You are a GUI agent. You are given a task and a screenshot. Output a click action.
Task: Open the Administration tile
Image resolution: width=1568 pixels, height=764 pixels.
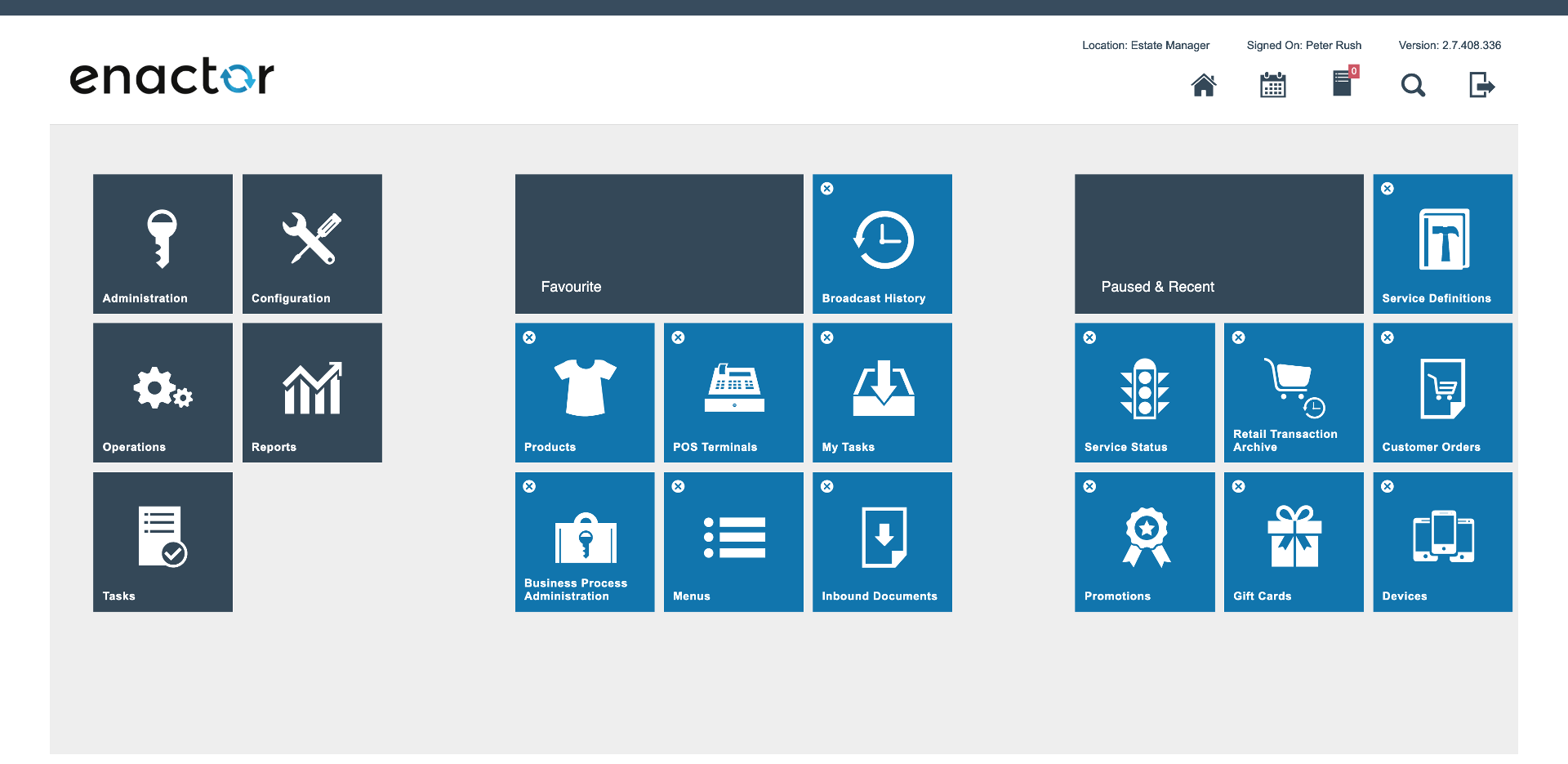(x=163, y=243)
